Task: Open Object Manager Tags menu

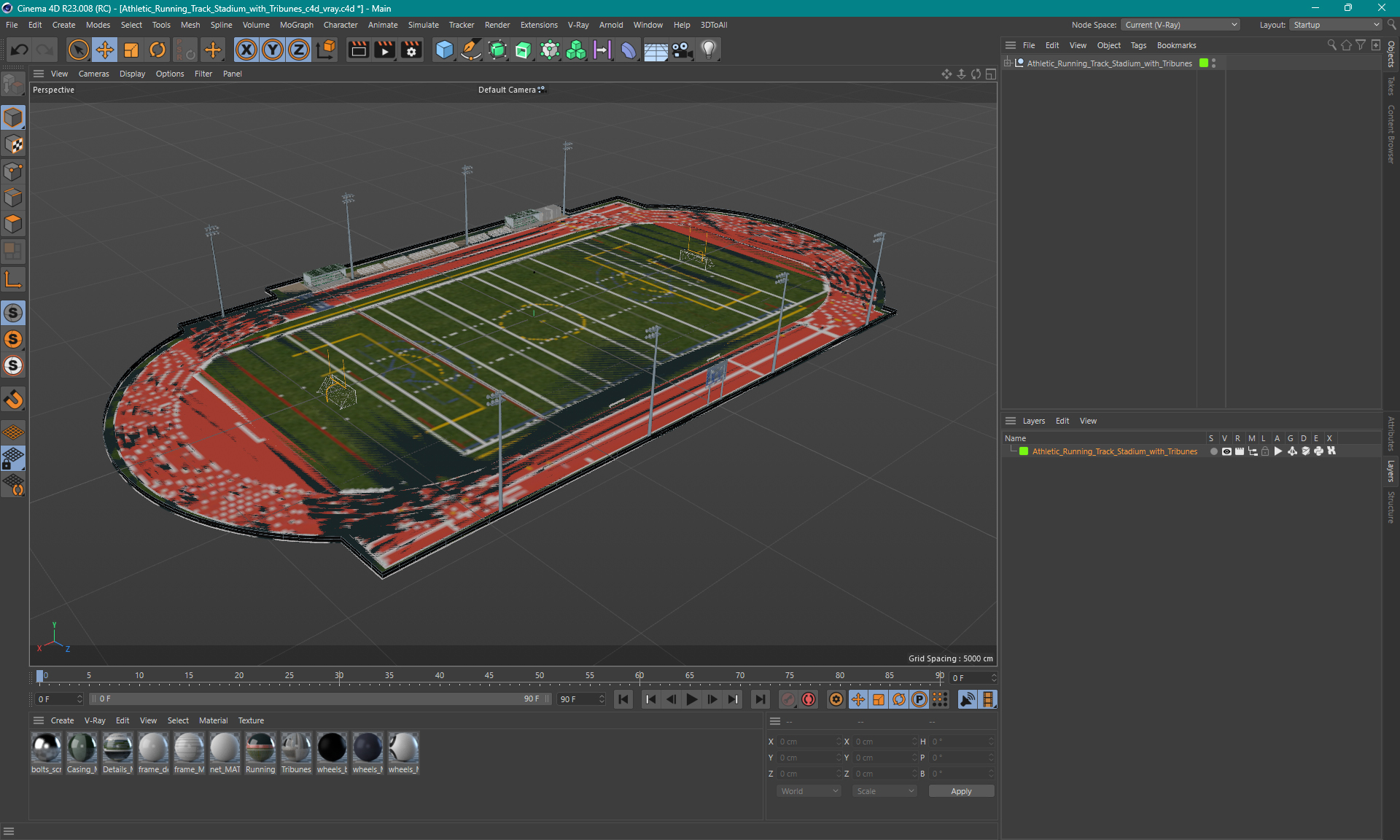Action: 1138,45
